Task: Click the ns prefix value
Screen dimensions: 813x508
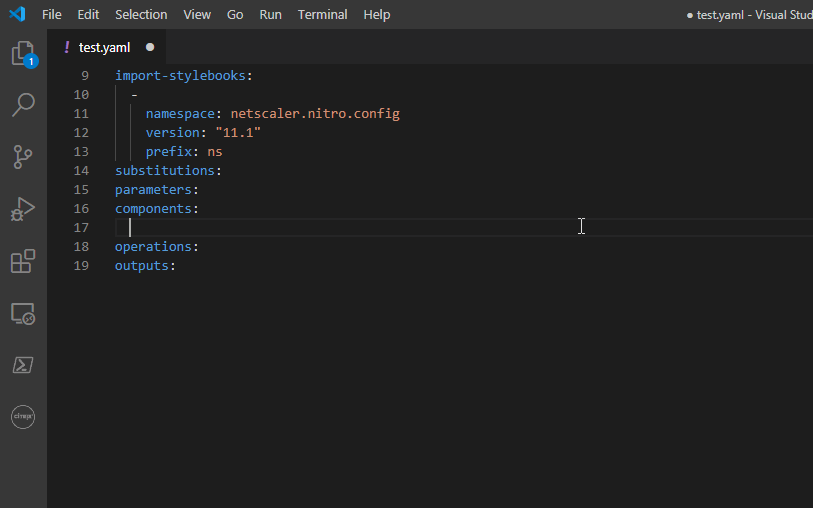Action: click(x=215, y=152)
